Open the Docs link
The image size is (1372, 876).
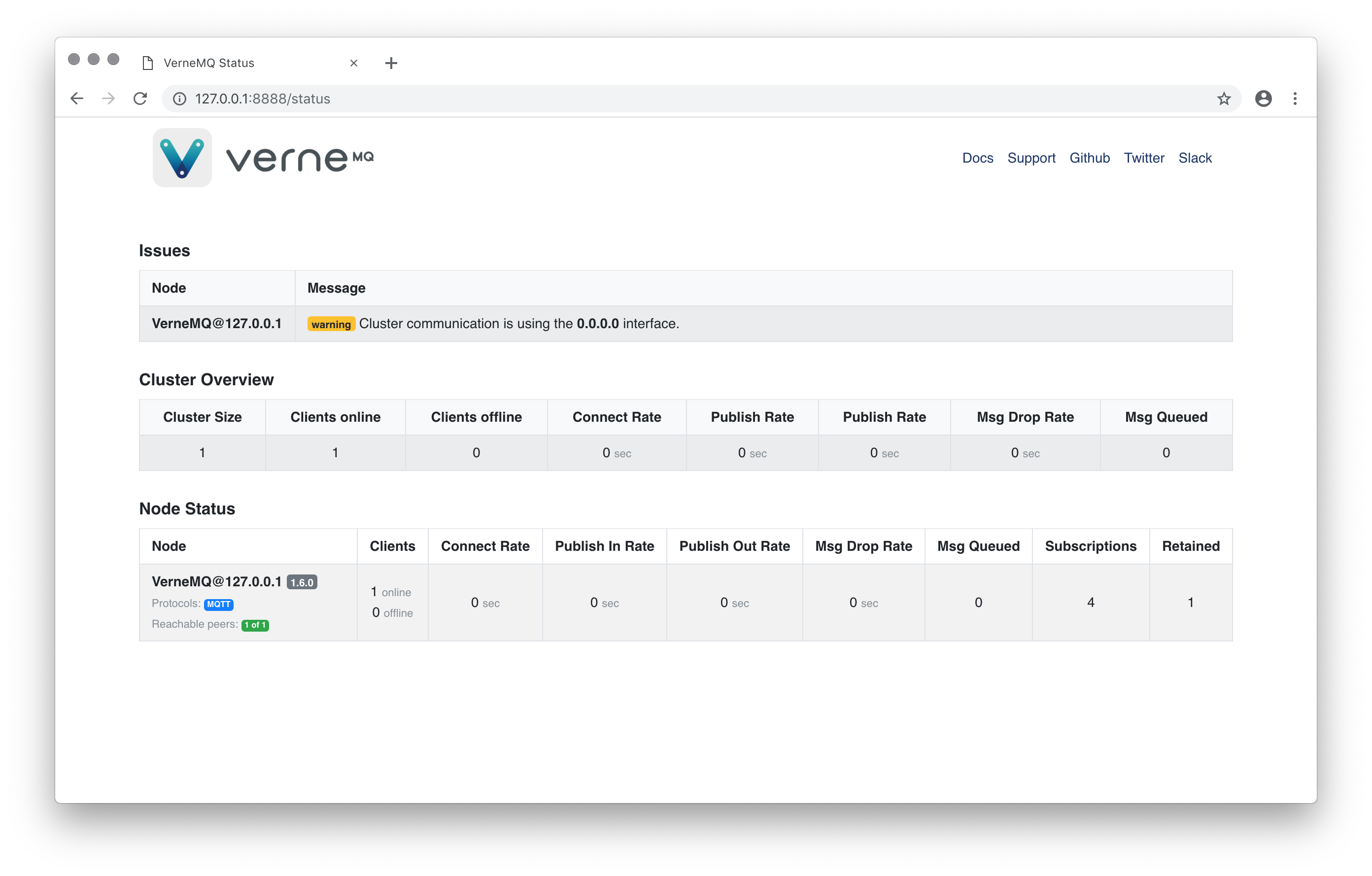click(x=978, y=158)
